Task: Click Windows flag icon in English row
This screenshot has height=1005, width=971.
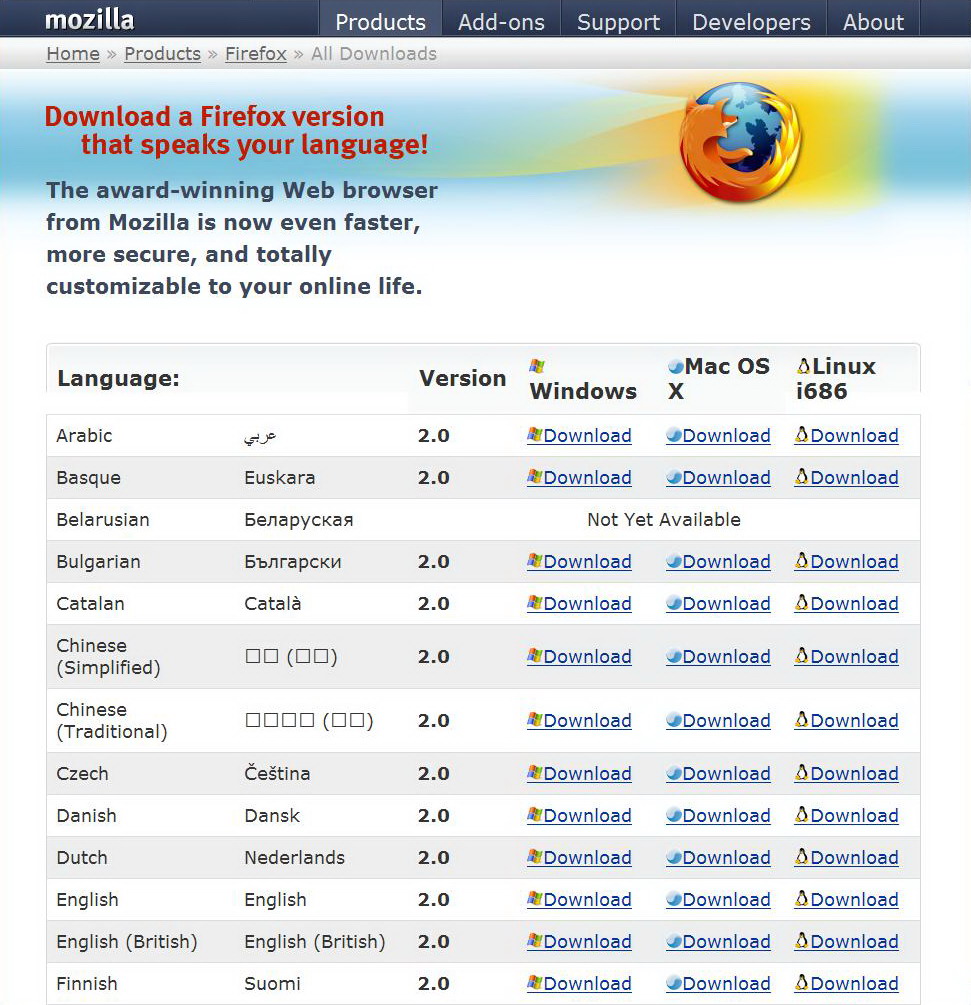Action: (535, 899)
